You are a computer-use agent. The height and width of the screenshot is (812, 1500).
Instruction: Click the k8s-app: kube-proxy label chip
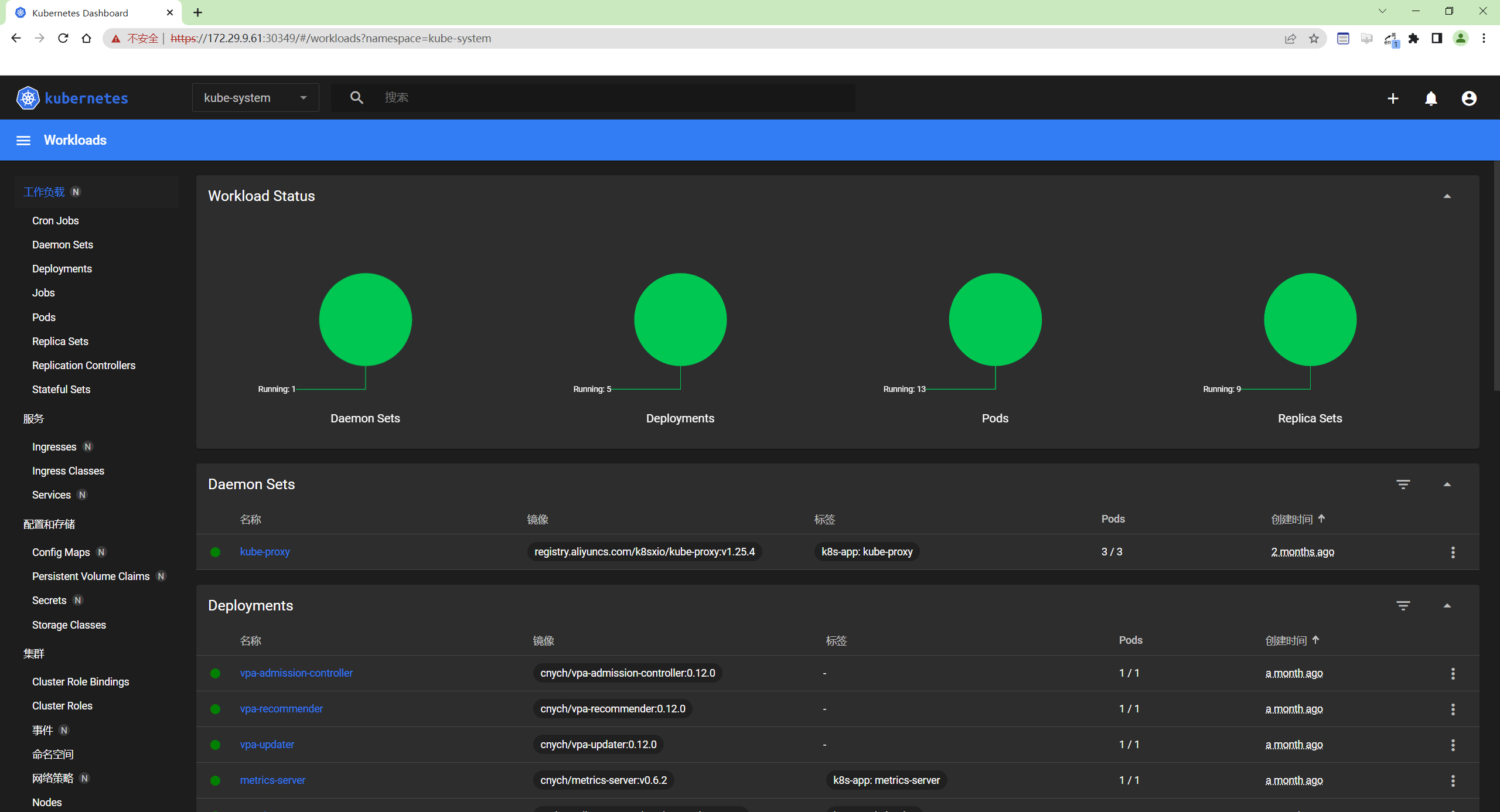point(867,552)
